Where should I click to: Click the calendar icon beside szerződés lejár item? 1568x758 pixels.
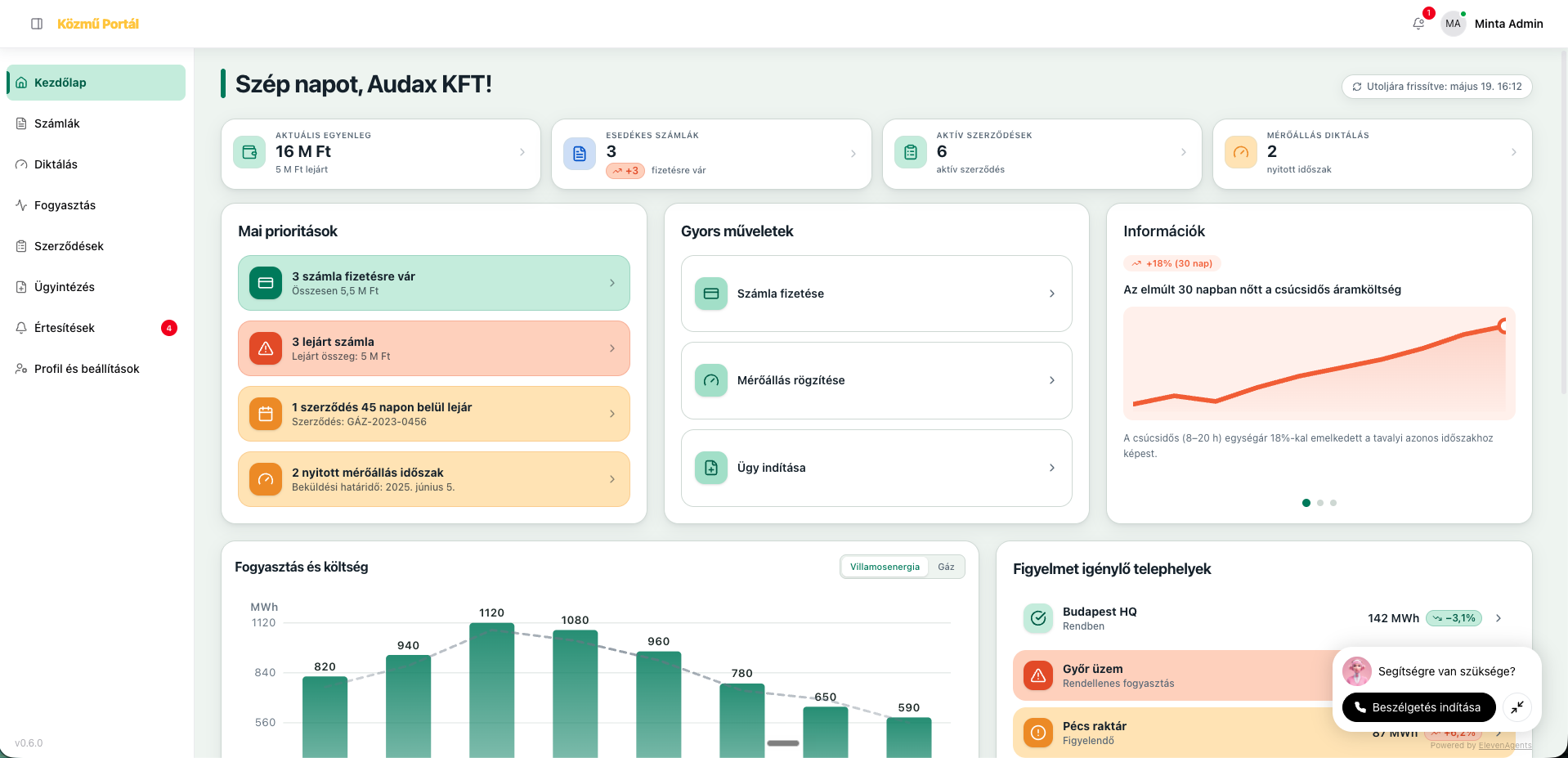tap(266, 414)
